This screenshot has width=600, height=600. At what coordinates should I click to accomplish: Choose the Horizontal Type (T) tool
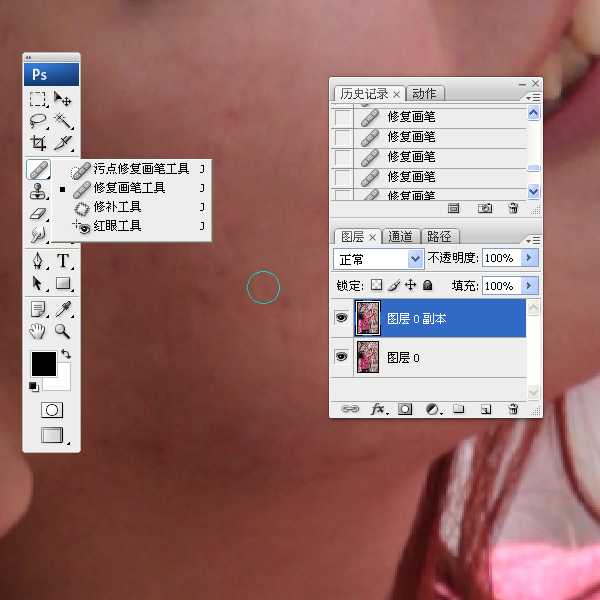point(63,261)
